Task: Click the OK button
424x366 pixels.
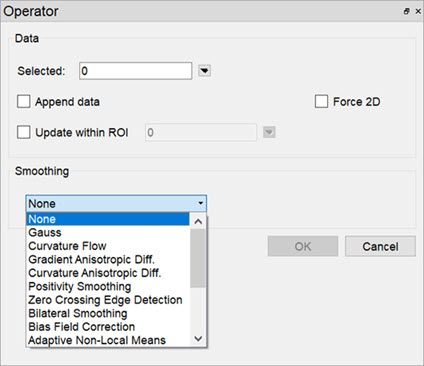Action: coord(303,246)
